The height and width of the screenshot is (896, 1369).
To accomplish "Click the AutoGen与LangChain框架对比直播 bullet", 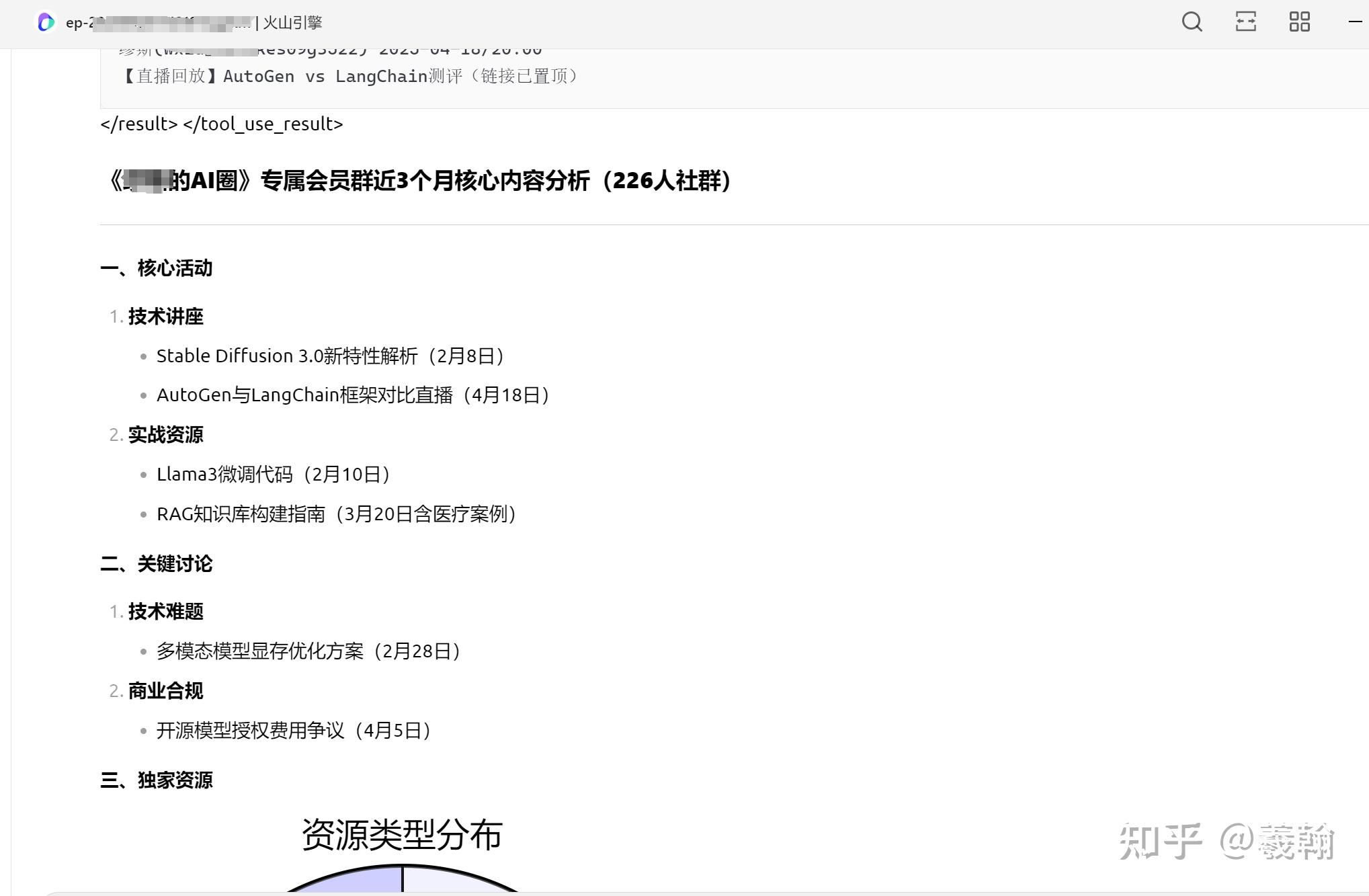I will coord(352,395).
